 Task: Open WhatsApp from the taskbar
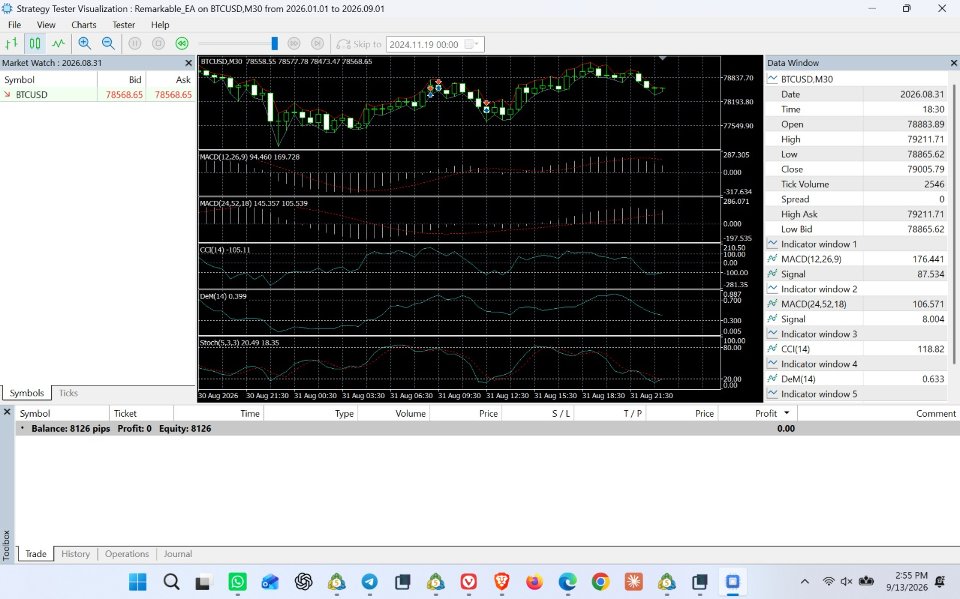click(x=238, y=581)
